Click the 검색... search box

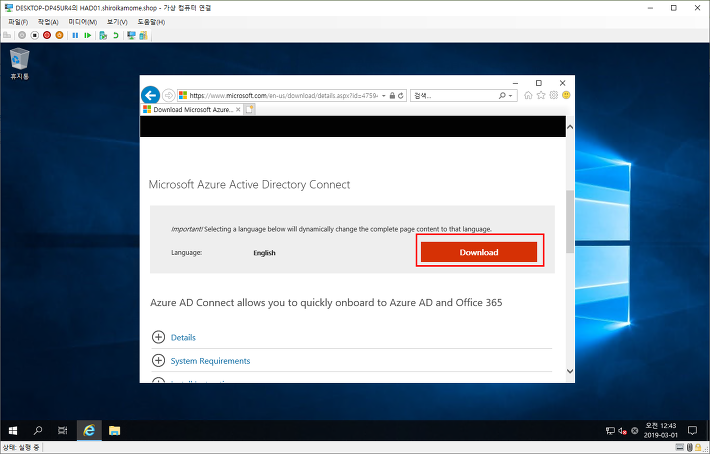click(454, 96)
